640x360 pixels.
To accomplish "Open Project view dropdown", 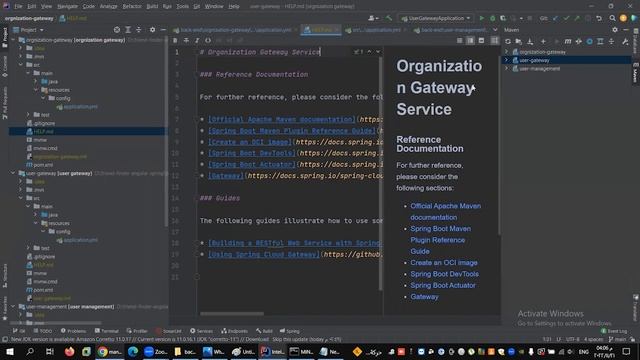I will click(x=29, y=30).
